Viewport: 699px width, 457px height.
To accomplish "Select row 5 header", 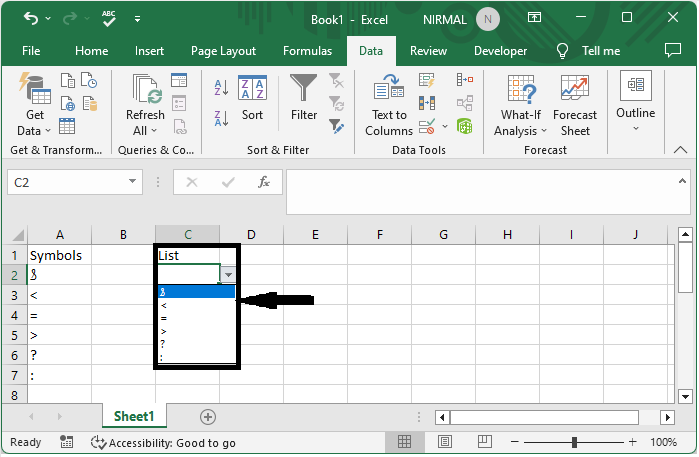I will coord(14,335).
